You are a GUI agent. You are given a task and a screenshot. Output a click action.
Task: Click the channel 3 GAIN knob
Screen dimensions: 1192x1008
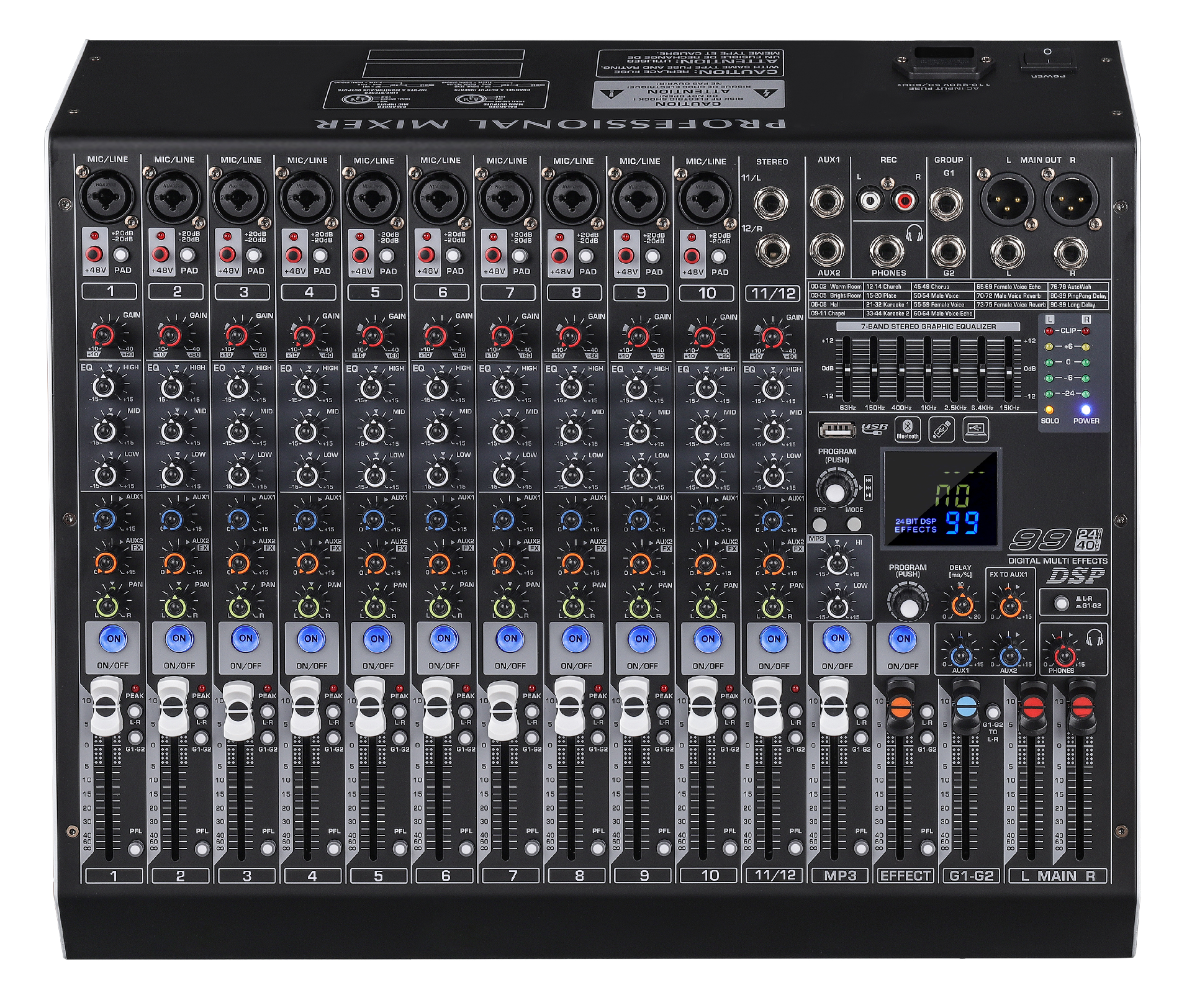(x=236, y=336)
